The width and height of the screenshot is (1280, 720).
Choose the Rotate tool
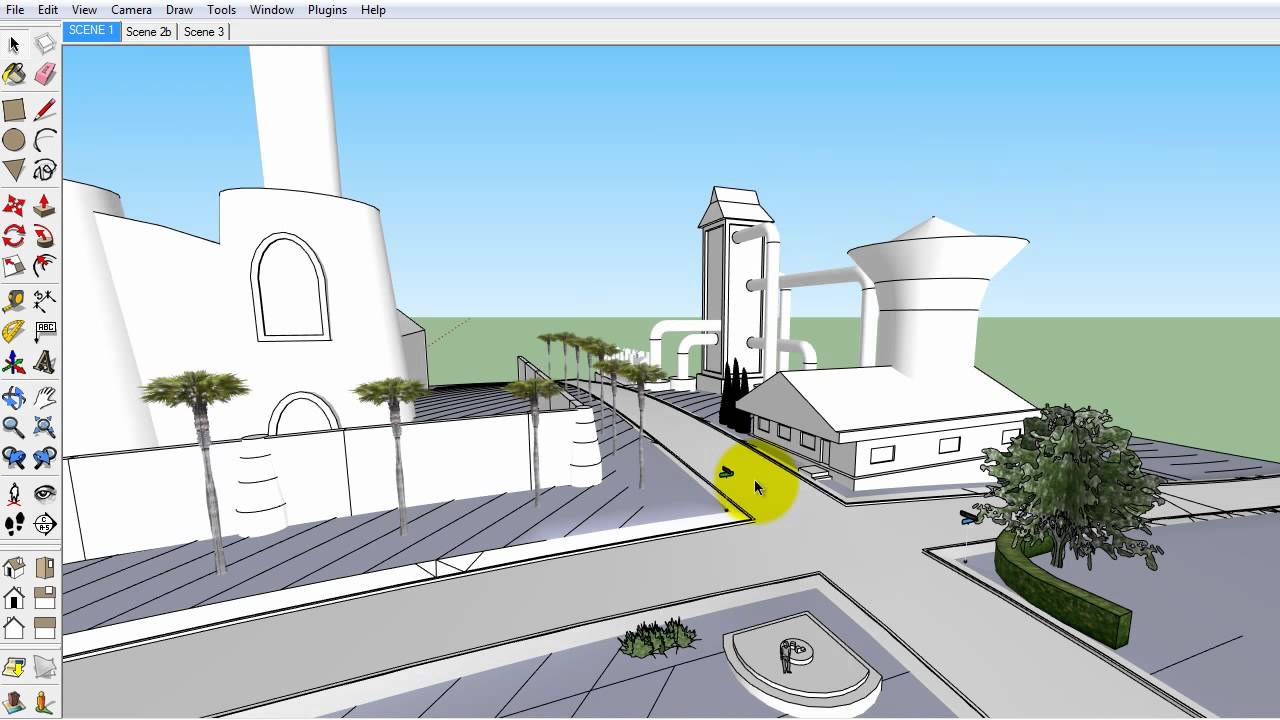tap(14, 236)
